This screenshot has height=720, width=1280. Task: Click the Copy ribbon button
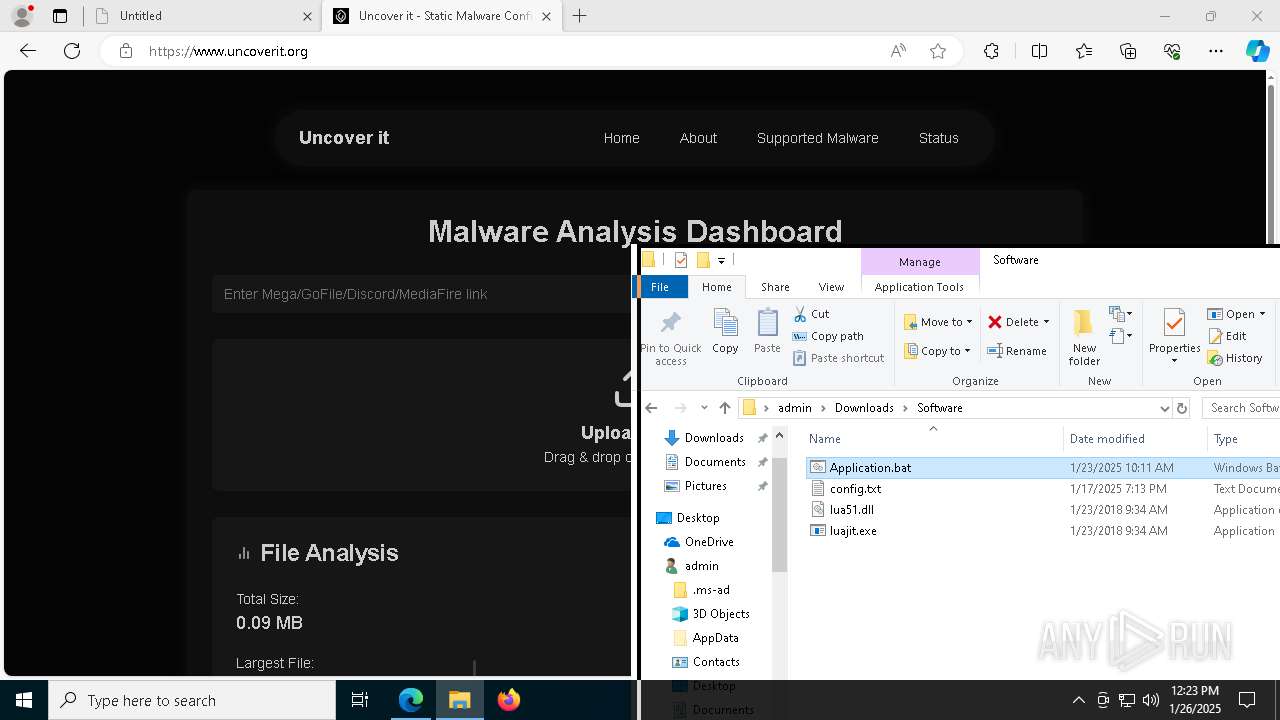click(725, 331)
